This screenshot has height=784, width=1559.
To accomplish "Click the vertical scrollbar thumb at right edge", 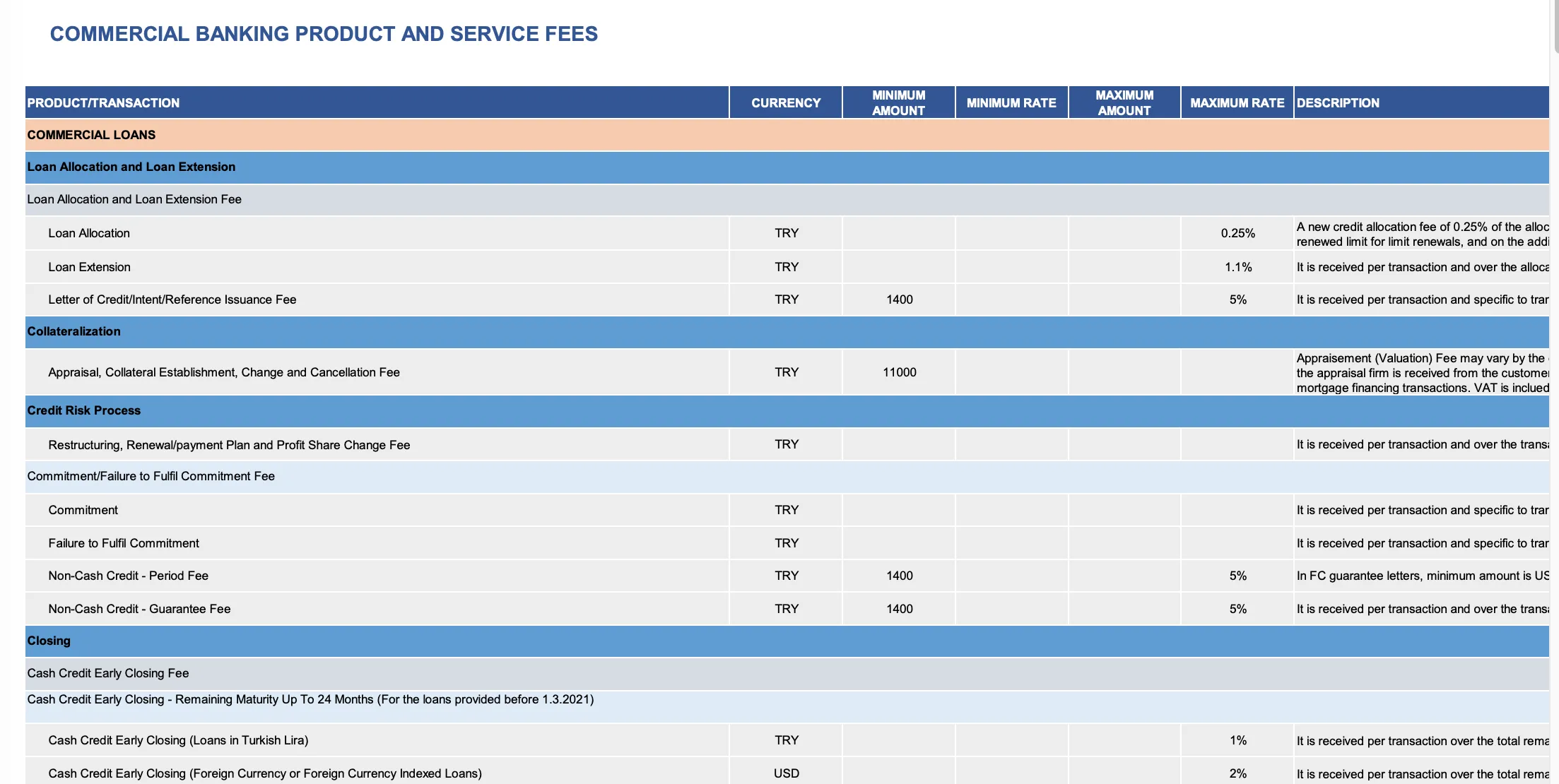I will 1556,26.
